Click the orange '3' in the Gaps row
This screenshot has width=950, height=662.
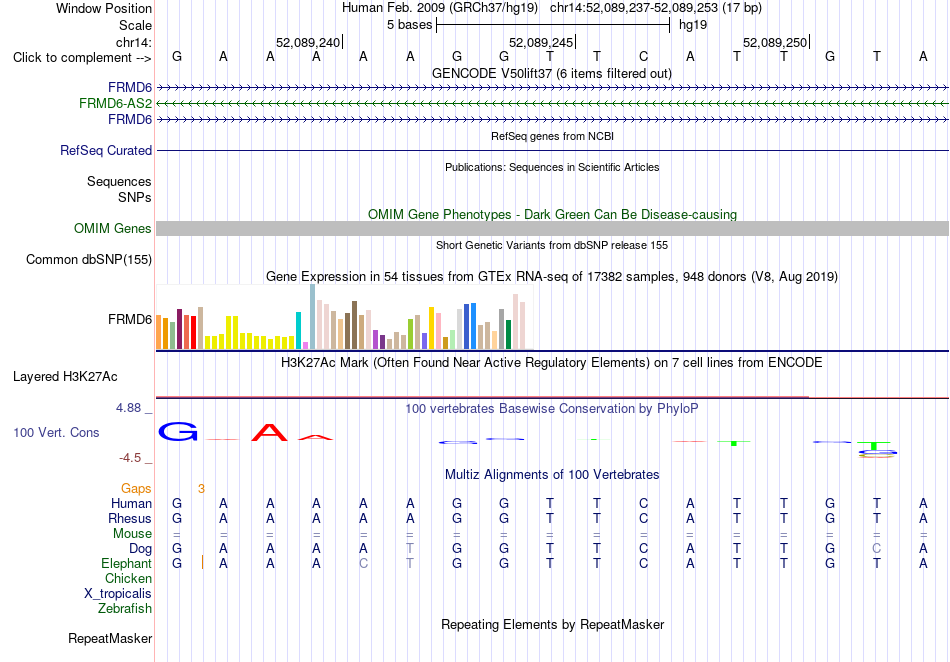201,489
